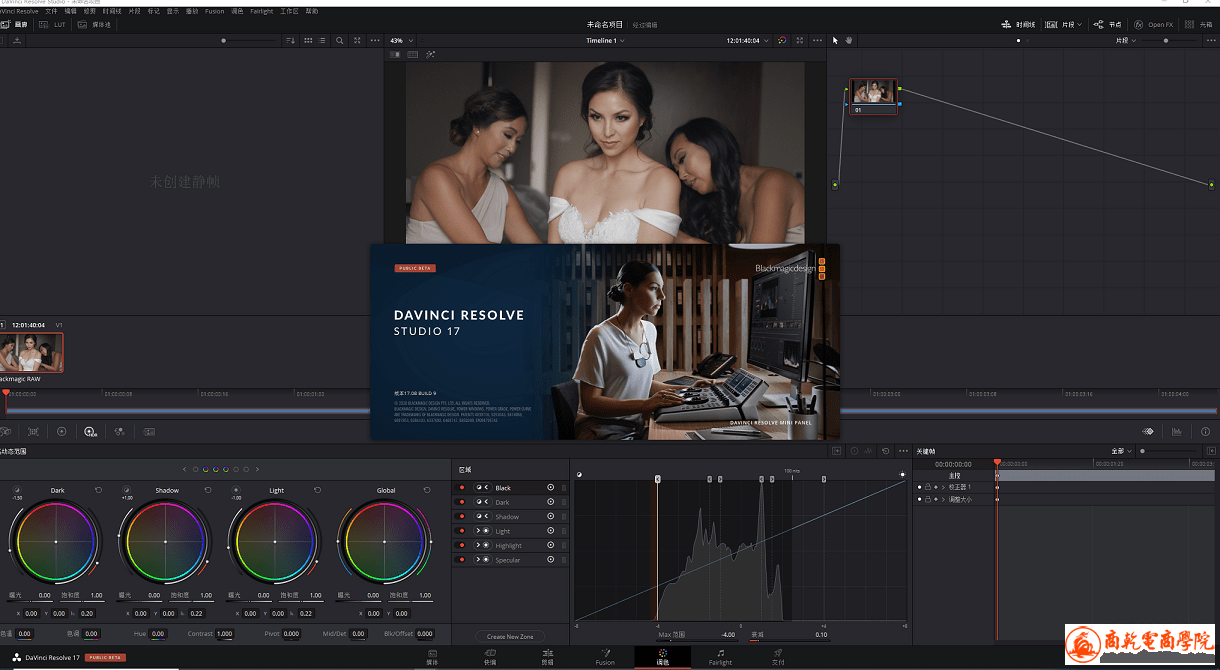
Task: Reset the Global color wheel
Action: coord(427,490)
